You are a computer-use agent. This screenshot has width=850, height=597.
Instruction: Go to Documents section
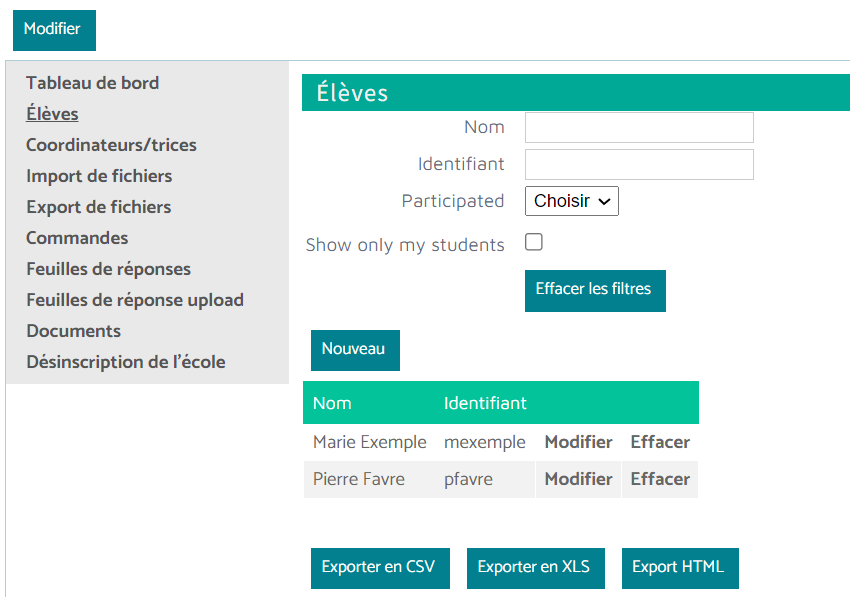73,331
